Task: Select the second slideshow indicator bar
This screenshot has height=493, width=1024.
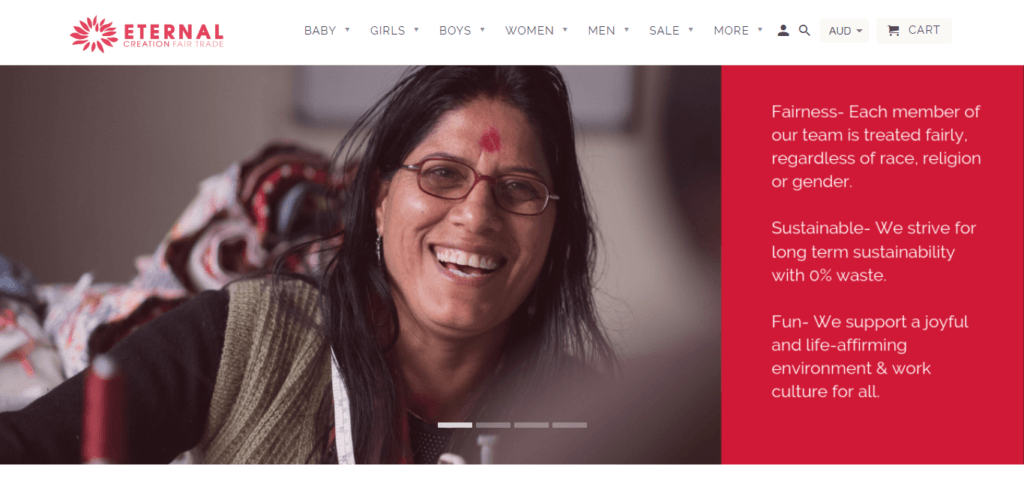Action: coord(493,425)
